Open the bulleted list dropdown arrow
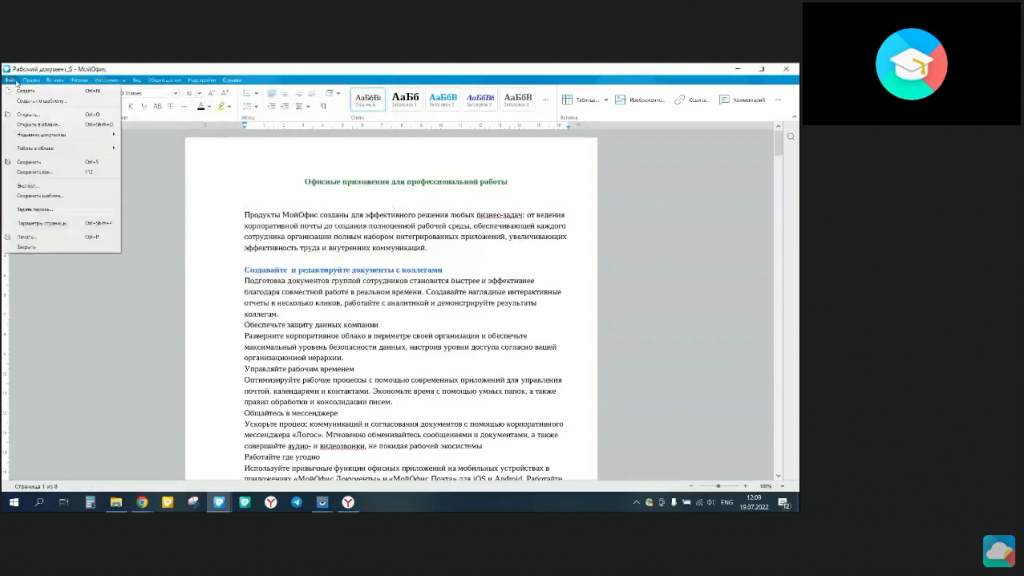This screenshot has width=1024, height=576. [256, 93]
